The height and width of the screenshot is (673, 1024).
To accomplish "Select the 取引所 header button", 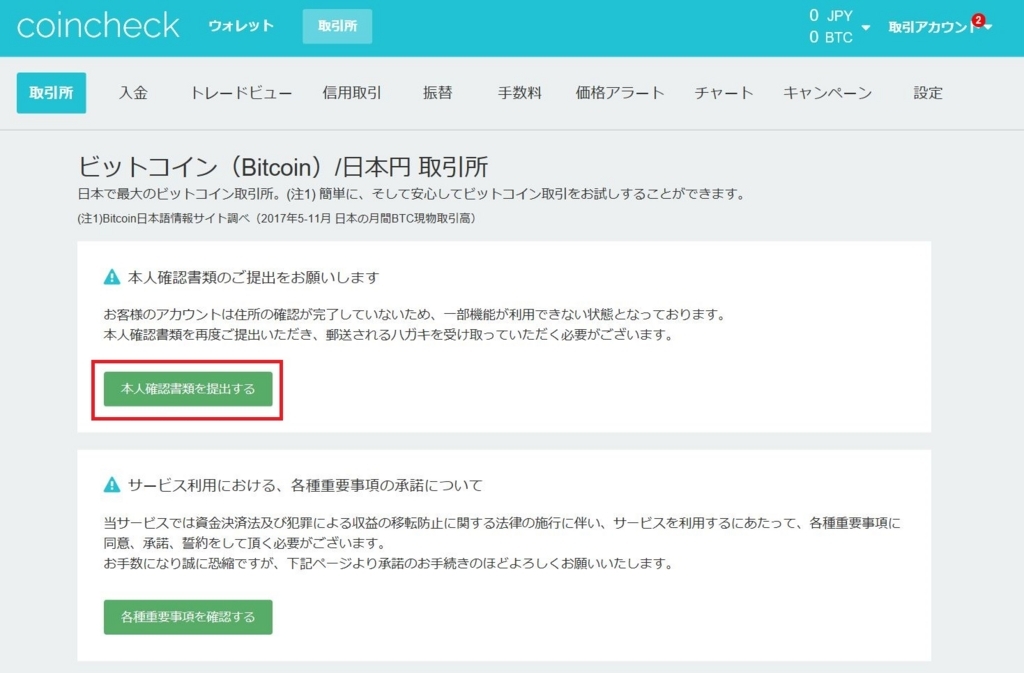I will click(337, 26).
